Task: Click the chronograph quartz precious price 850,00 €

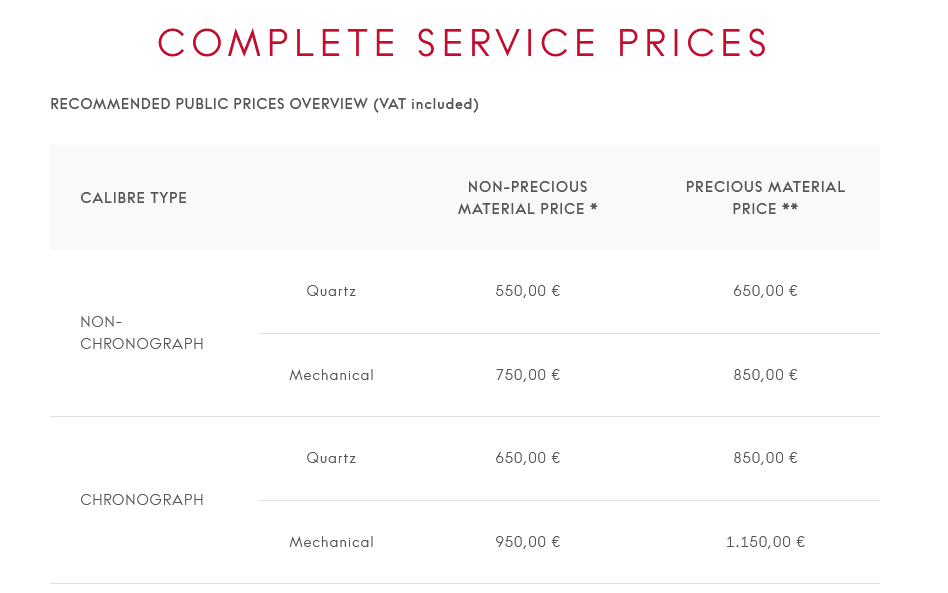Action: (765, 458)
